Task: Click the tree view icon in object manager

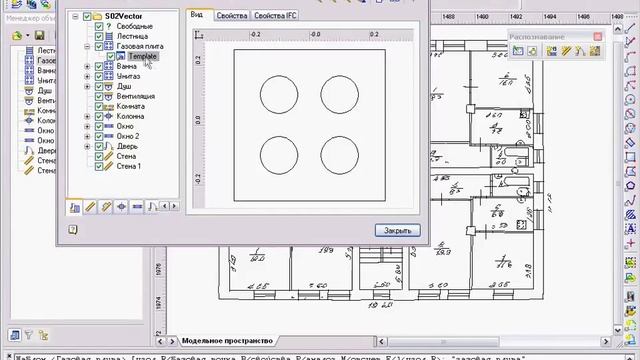Action: [43, 336]
